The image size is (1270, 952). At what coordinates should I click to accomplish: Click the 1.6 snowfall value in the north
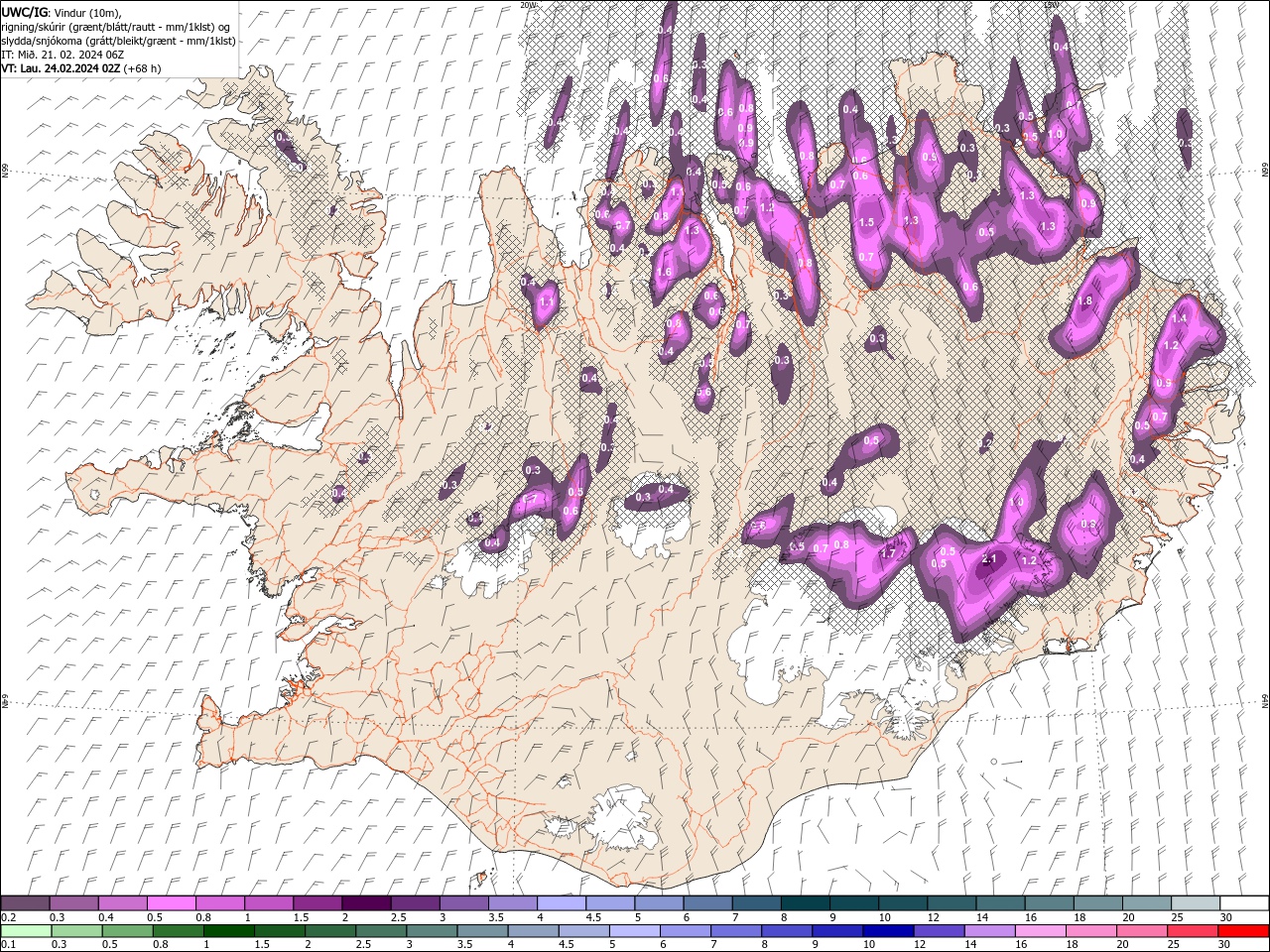click(x=664, y=273)
